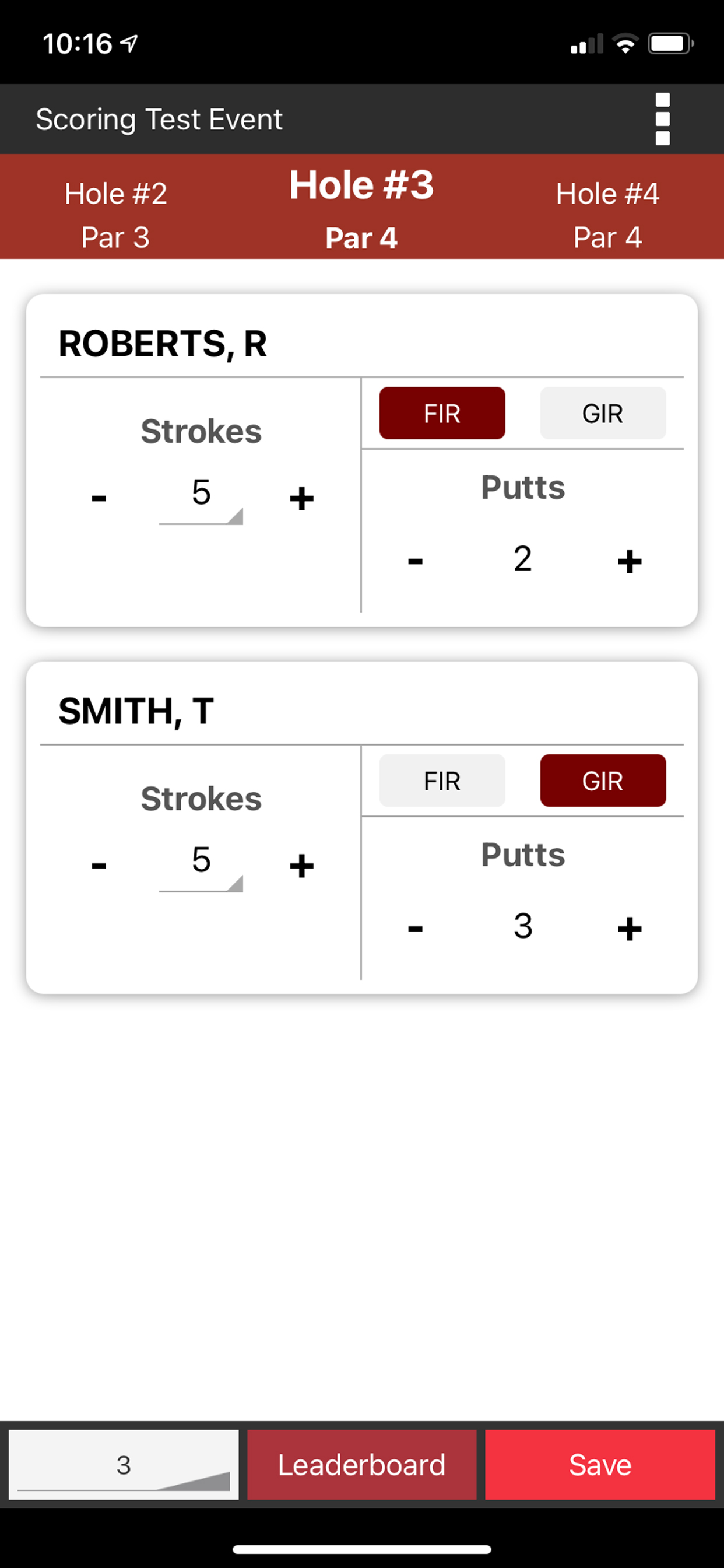
Task: Increase Smith's putts with plus
Action: 629,928
